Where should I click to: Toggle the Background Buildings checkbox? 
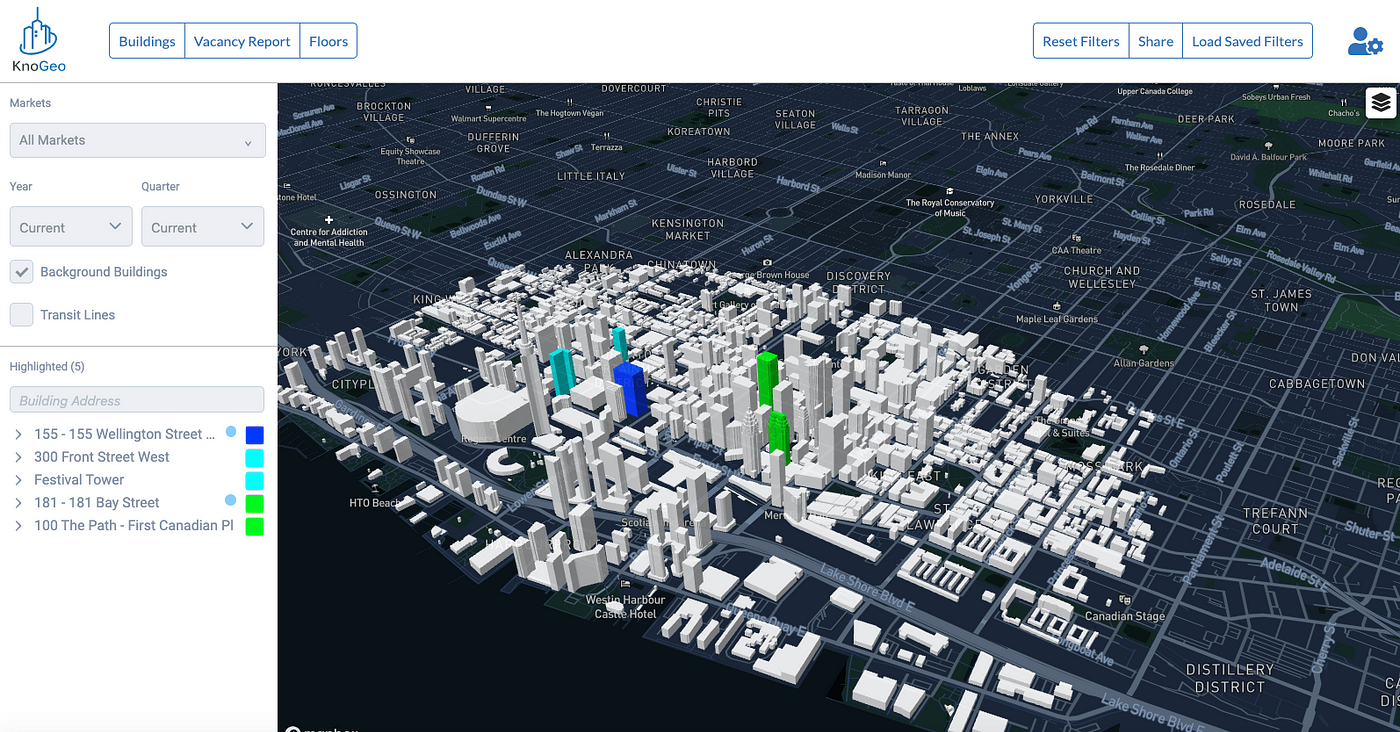tap(22, 271)
